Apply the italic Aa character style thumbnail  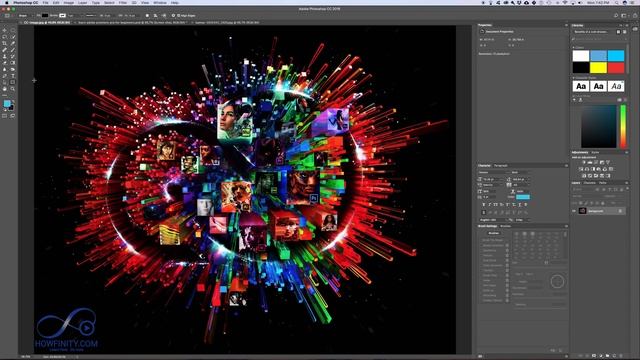[x=616, y=86]
